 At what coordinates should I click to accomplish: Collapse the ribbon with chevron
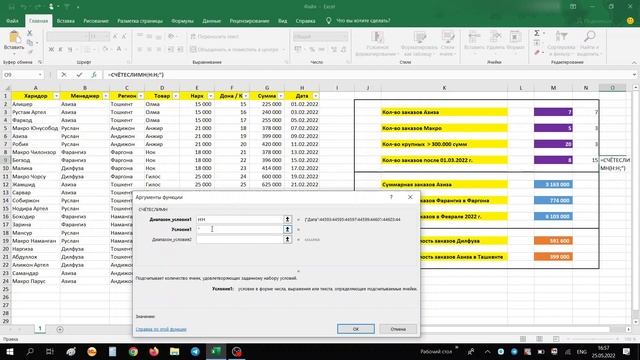(634, 62)
